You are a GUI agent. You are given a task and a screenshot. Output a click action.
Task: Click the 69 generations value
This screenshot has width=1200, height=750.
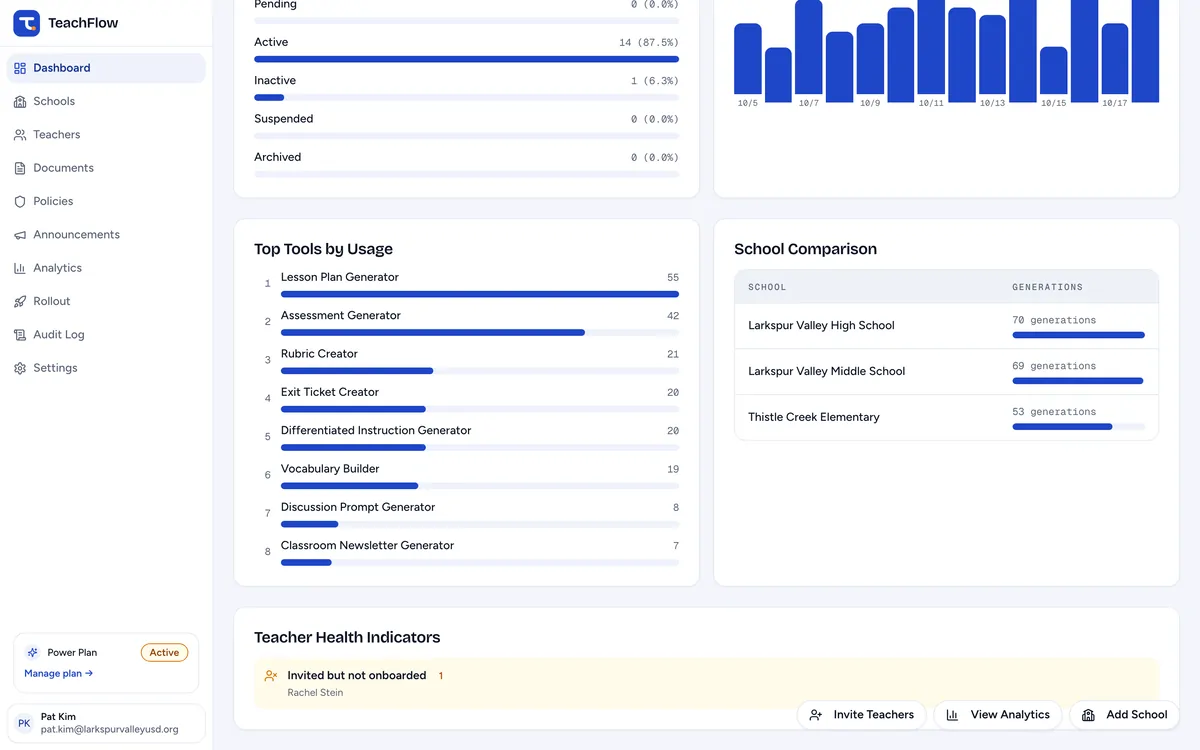[x=1054, y=366]
